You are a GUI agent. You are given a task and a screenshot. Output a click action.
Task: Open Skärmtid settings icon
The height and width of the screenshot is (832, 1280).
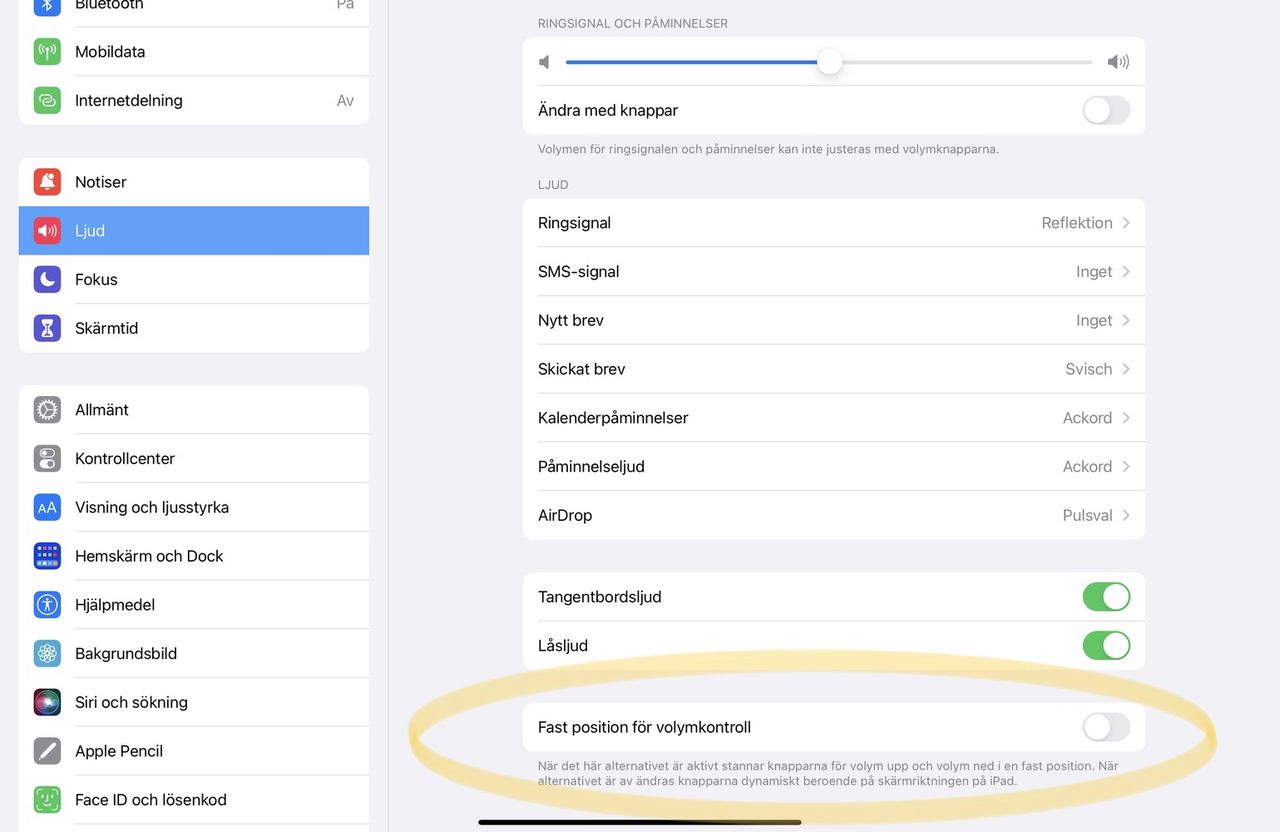(x=46, y=327)
